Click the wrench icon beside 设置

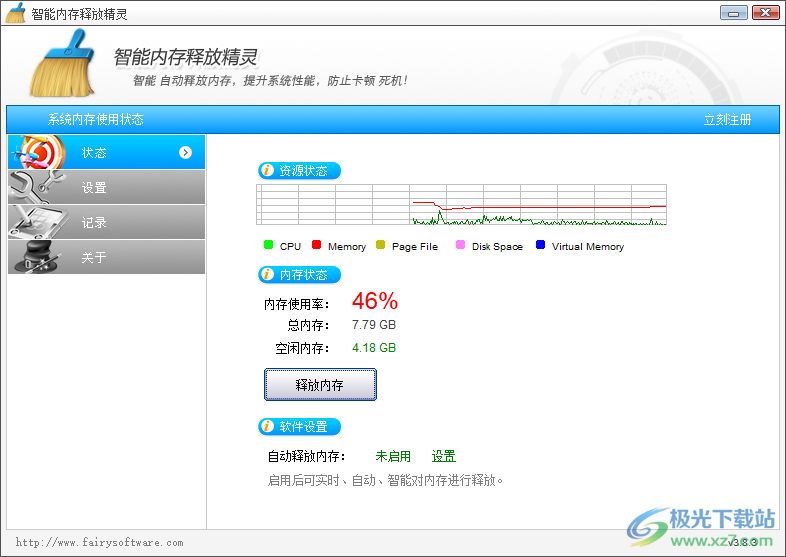coord(36,187)
